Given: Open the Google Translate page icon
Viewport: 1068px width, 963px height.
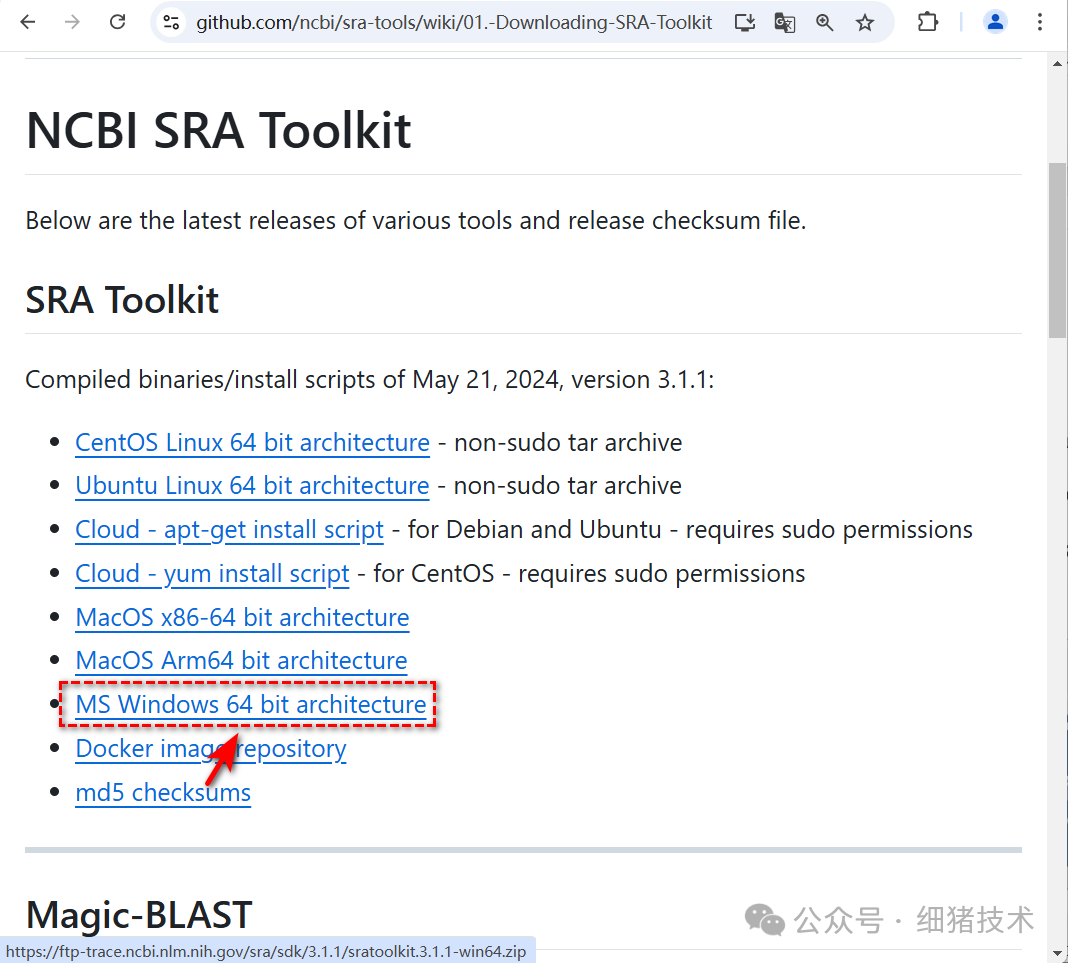Looking at the screenshot, I should pos(784,22).
